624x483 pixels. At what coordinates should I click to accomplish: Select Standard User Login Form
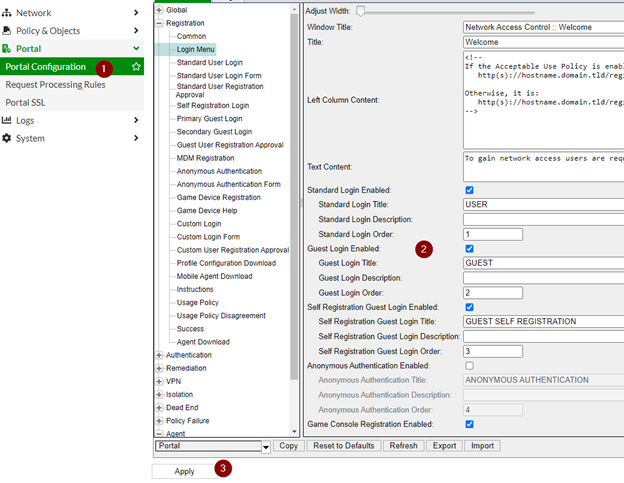219,76
